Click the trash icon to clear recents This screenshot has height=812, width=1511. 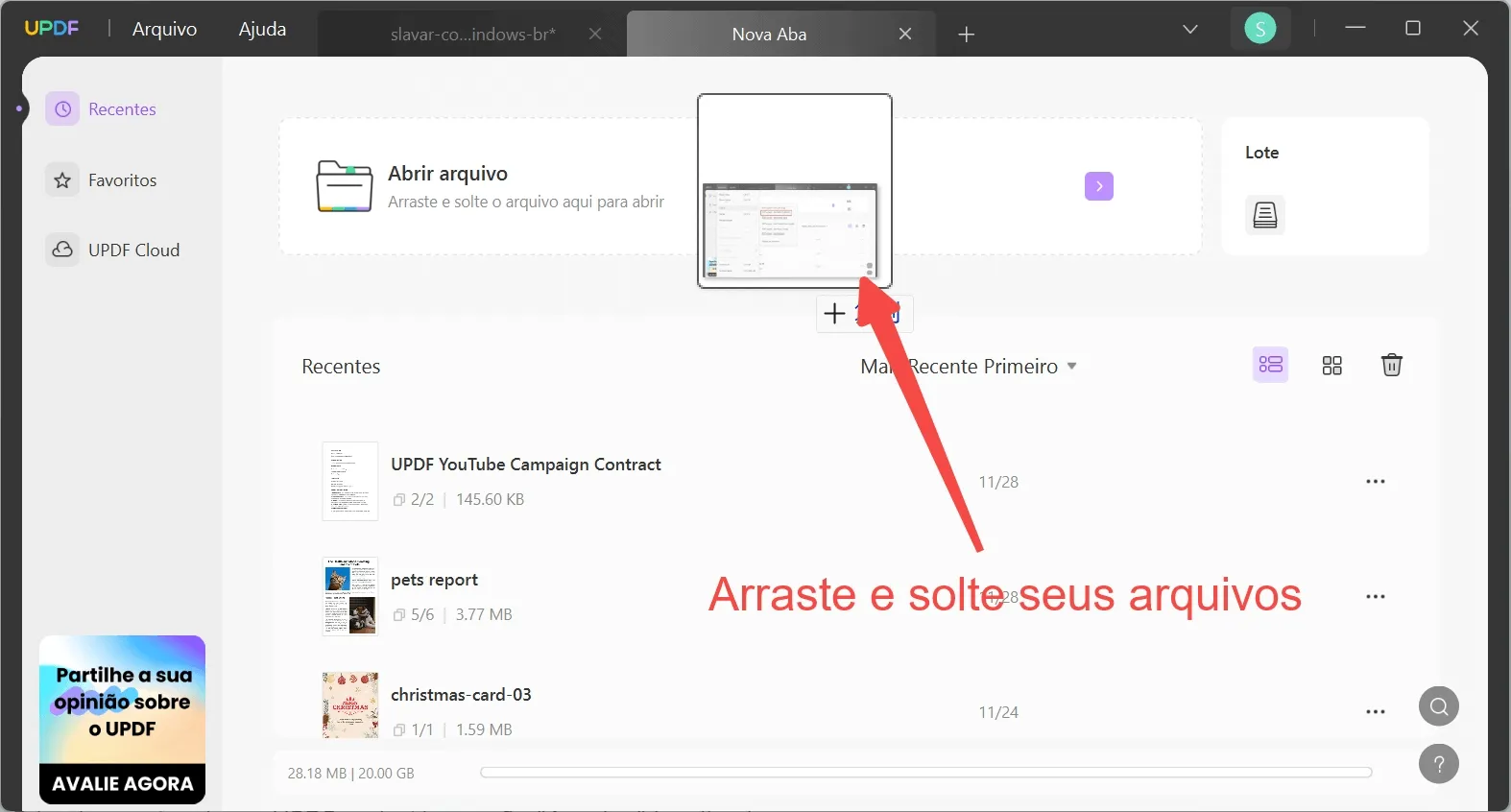[x=1391, y=365]
